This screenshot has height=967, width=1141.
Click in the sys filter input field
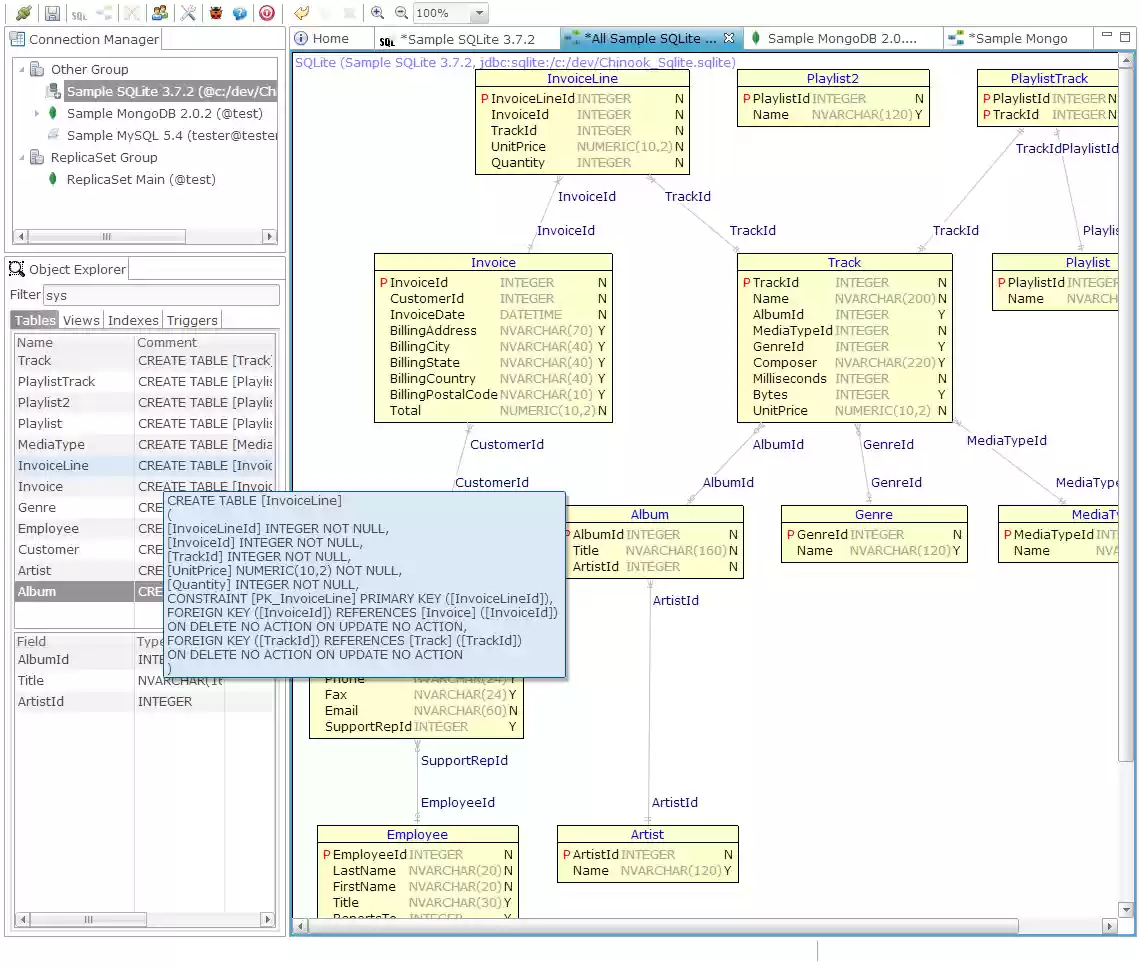click(x=160, y=295)
